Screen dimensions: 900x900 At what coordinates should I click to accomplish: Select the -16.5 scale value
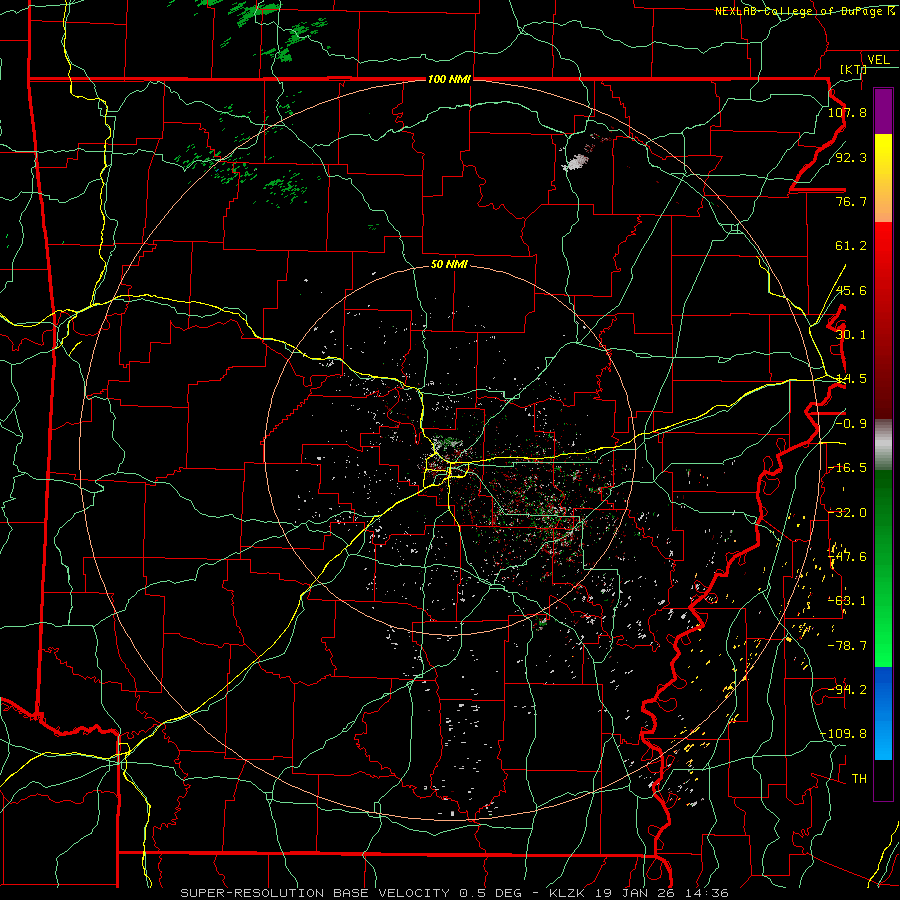point(847,468)
